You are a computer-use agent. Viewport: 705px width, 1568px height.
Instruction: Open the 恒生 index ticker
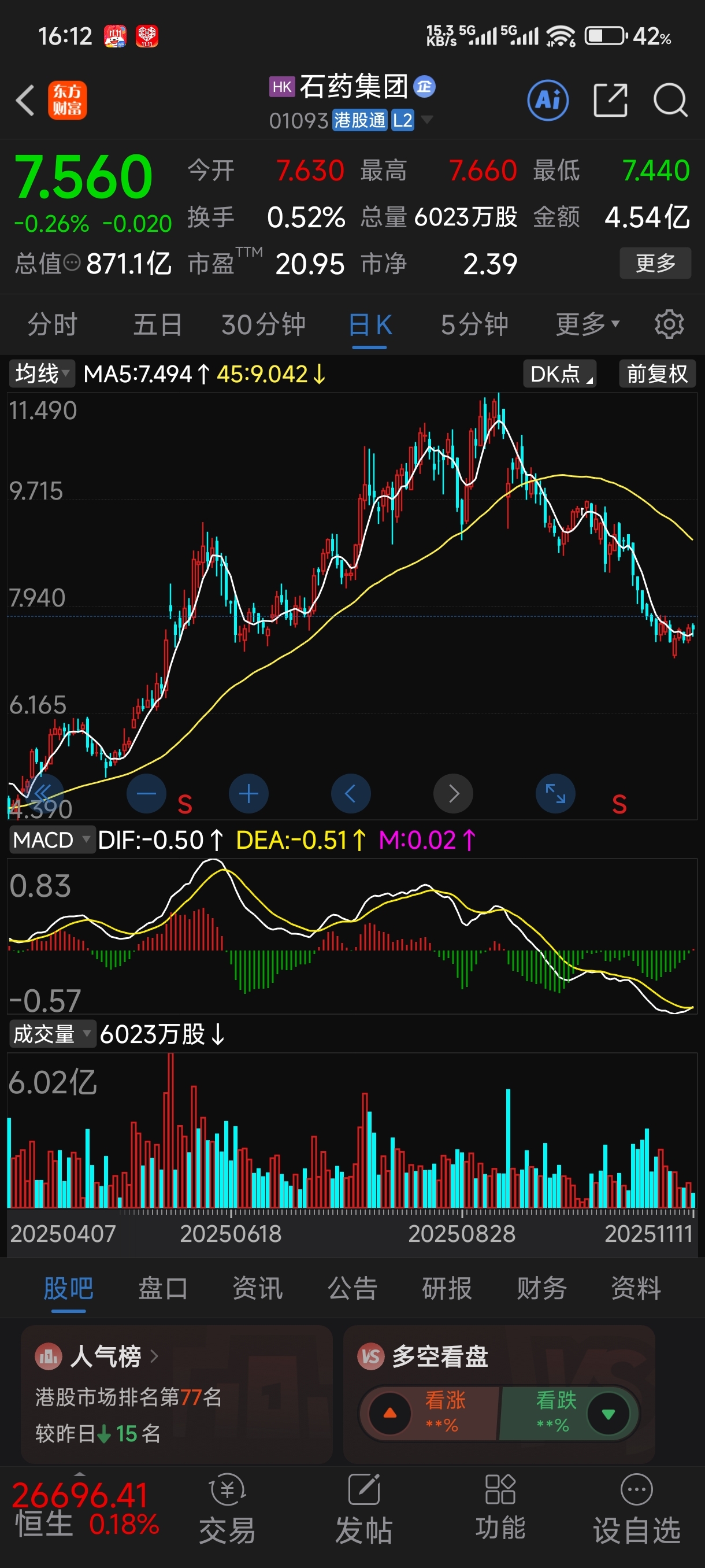[85, 1510]
